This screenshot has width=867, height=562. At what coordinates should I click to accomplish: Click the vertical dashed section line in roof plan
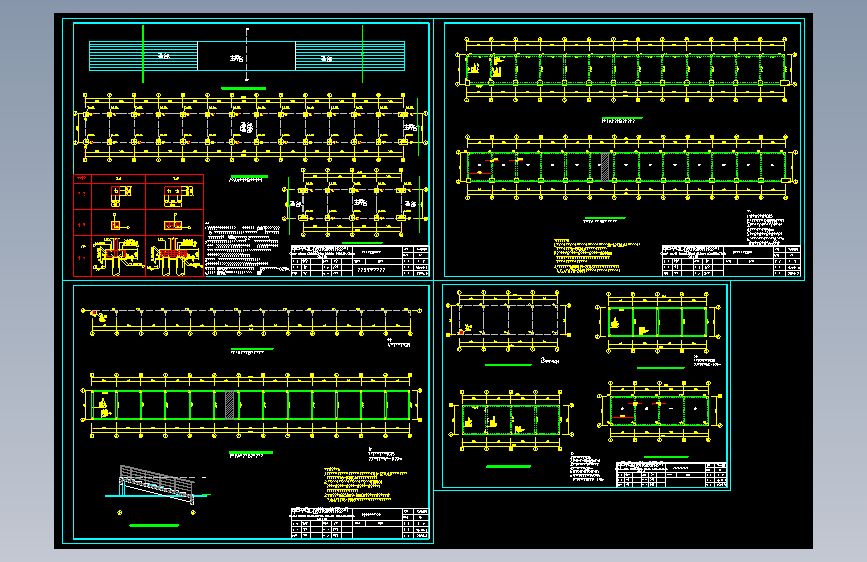click(x=247, y=55)
